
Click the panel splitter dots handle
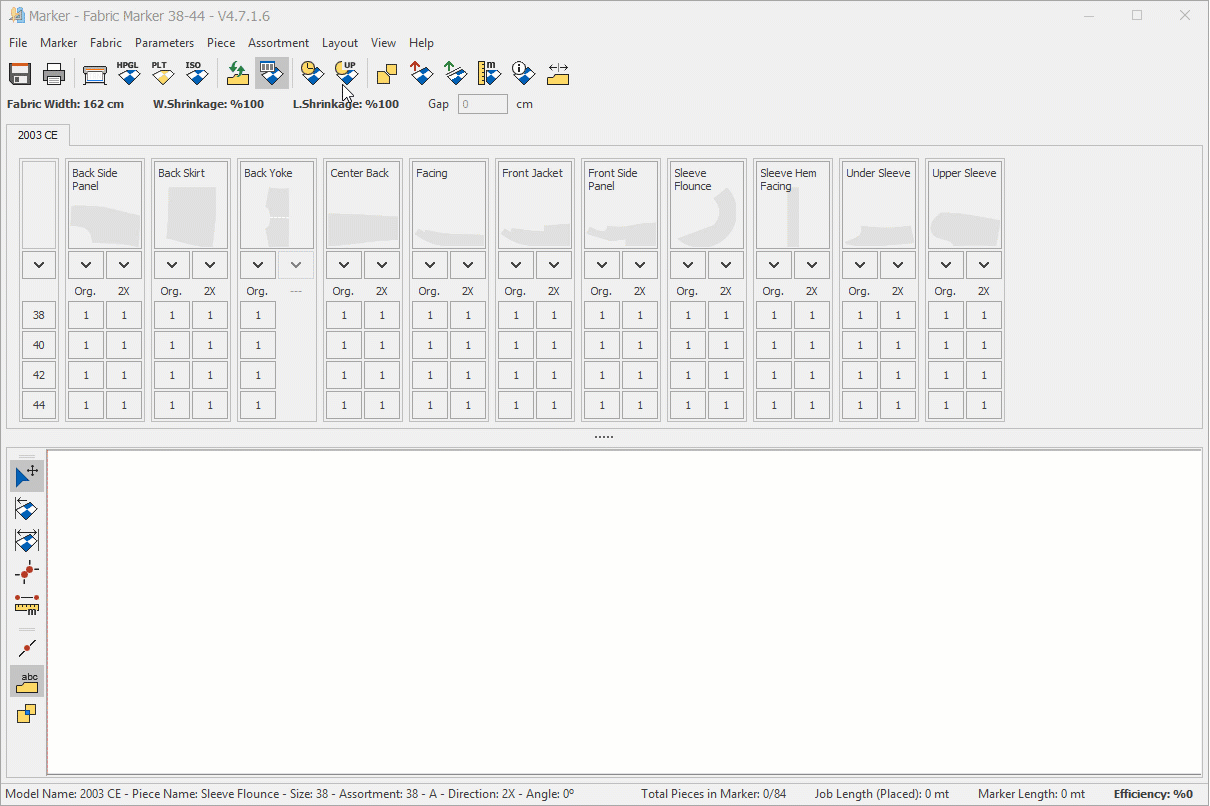604,437
